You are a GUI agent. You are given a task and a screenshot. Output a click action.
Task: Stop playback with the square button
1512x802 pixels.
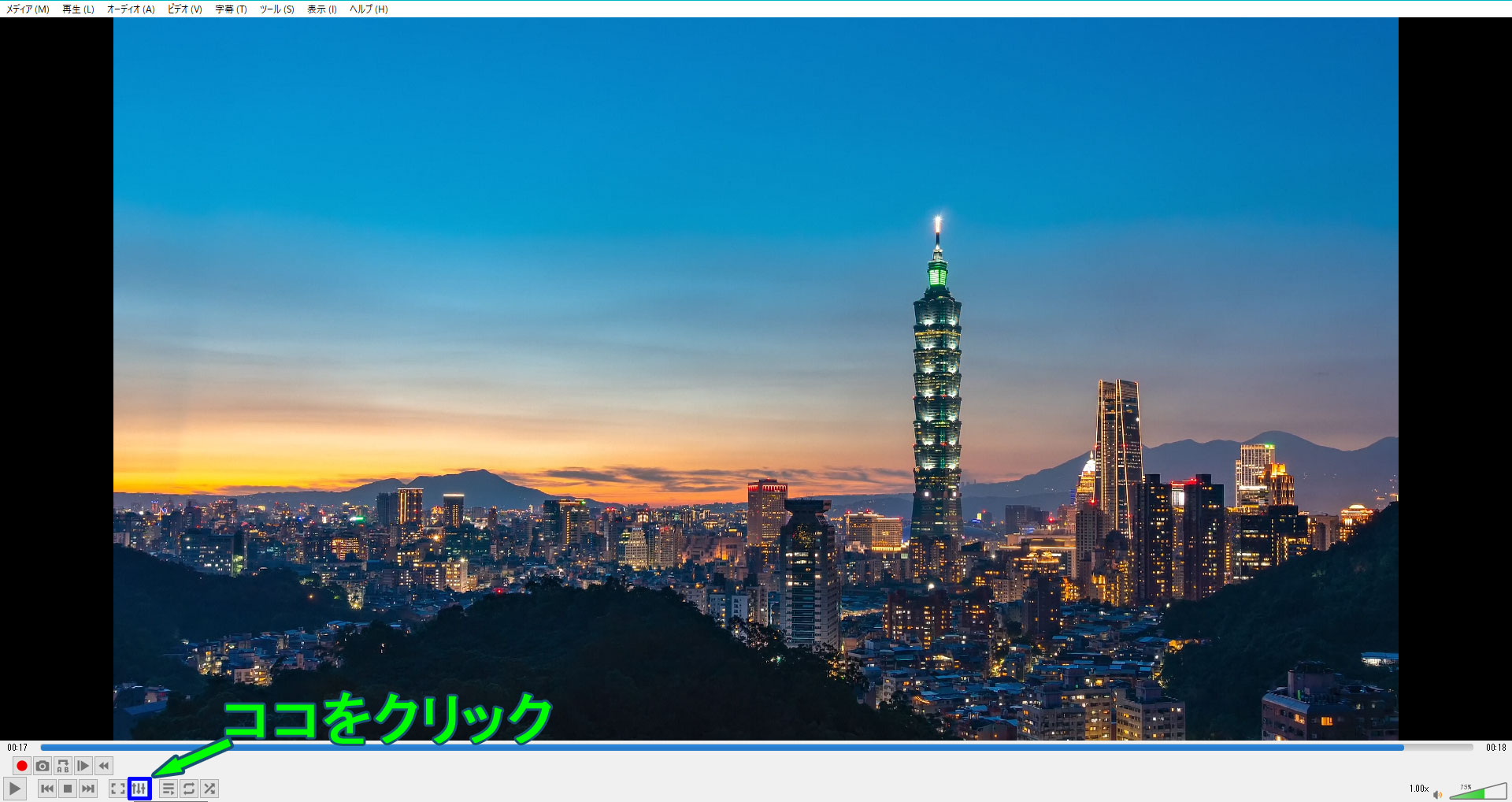[68, 789]
